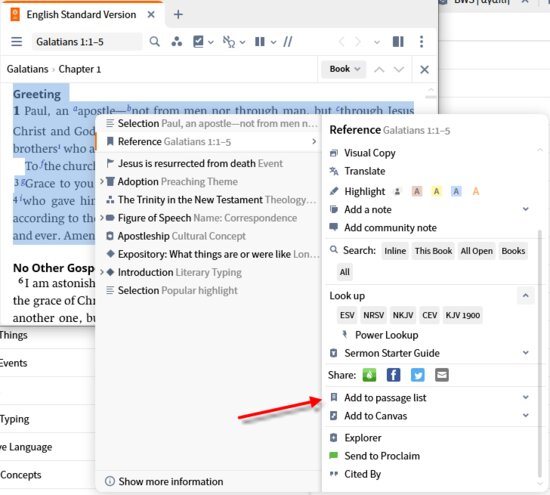The width and height of the screenshot is (550, 495).
Task: Toggle the checkbox visual filter icon
Action: pos(198,42)
